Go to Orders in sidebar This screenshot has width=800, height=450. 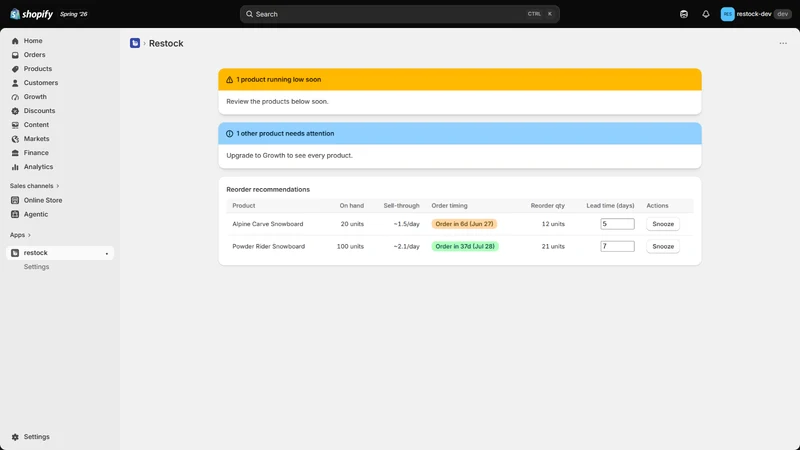coord(34,55)
